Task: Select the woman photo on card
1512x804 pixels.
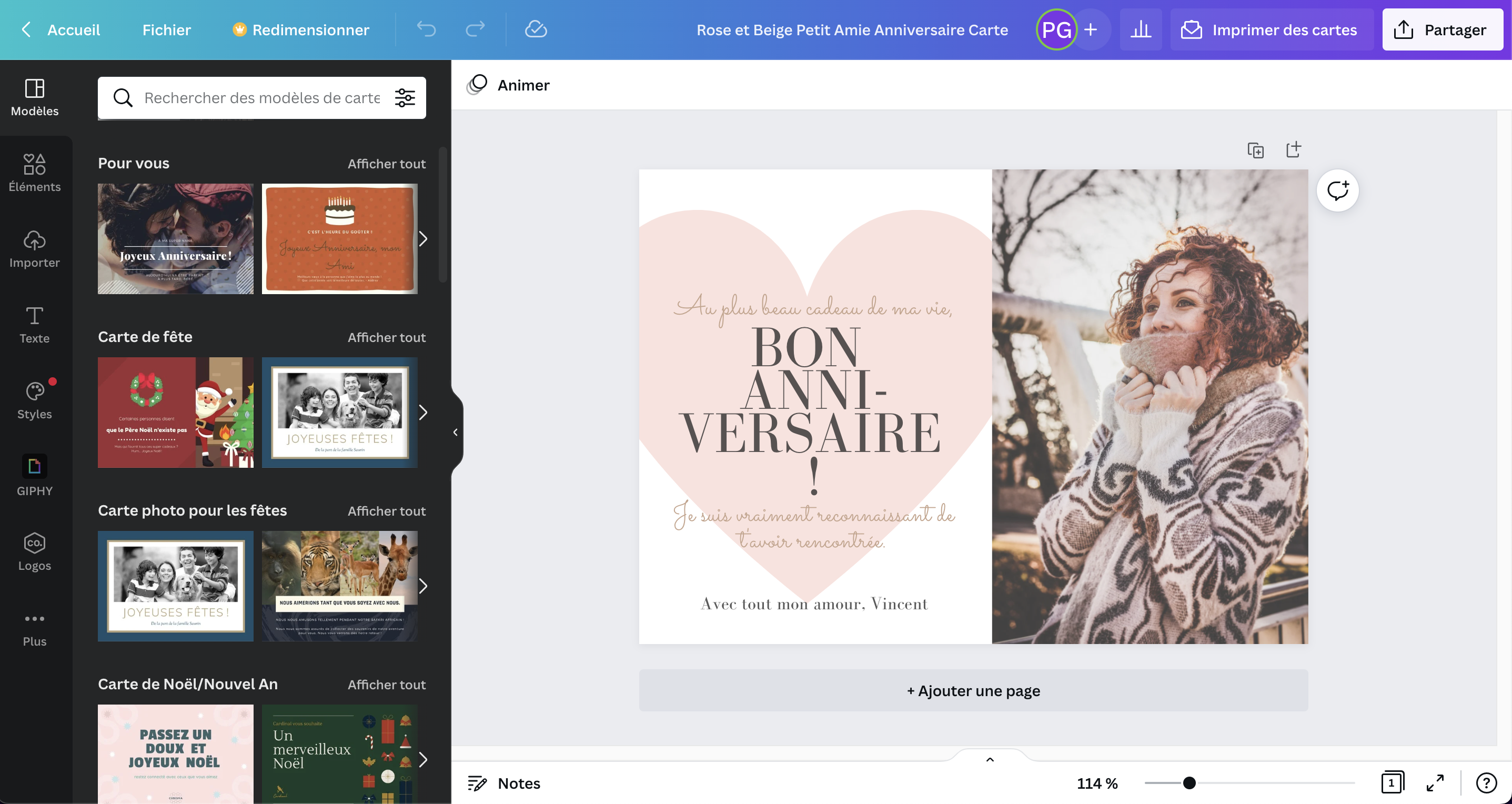Action: tap(1150, 407)
